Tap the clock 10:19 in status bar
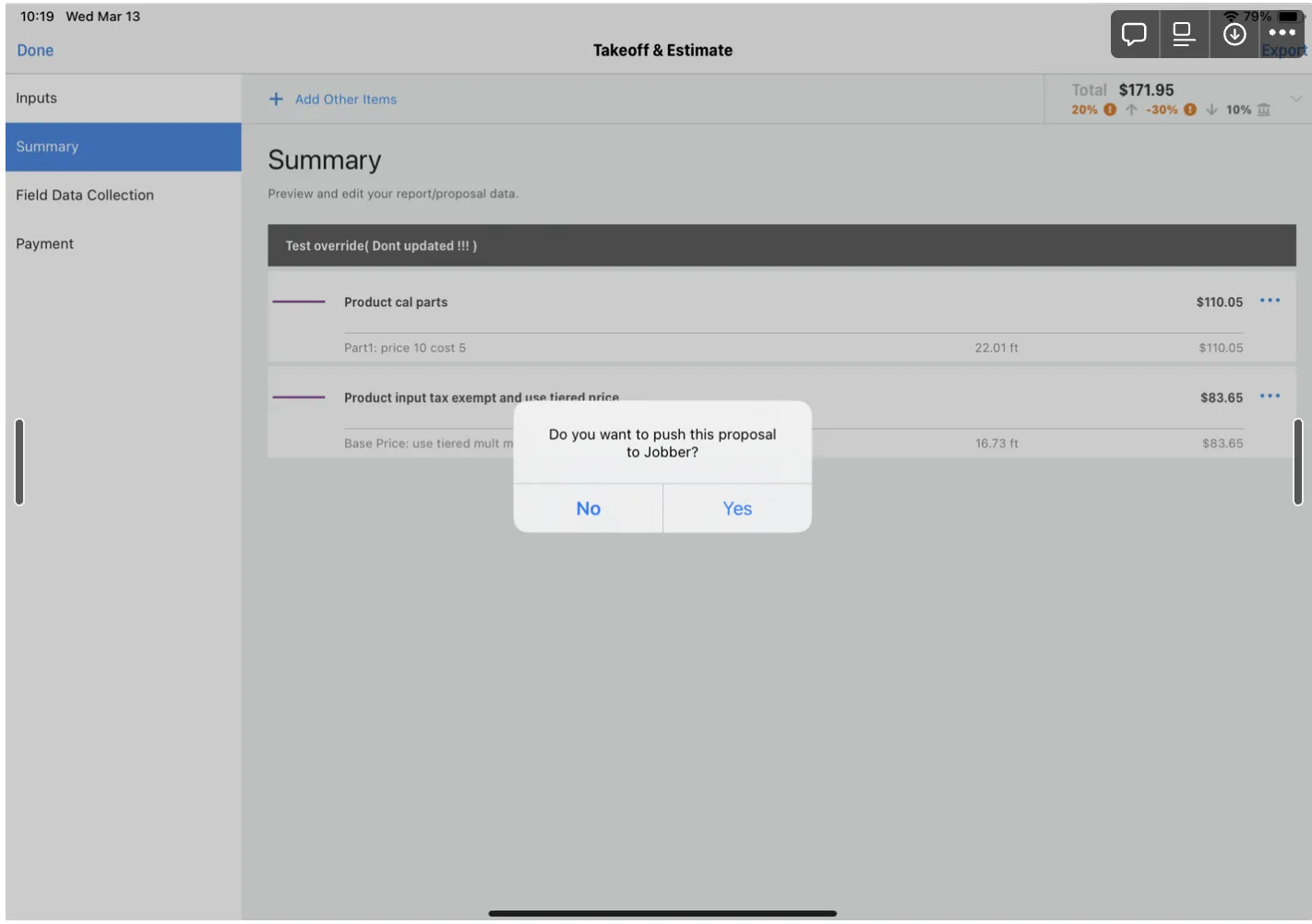The image size is (1312, 924). tap(37, 17)
